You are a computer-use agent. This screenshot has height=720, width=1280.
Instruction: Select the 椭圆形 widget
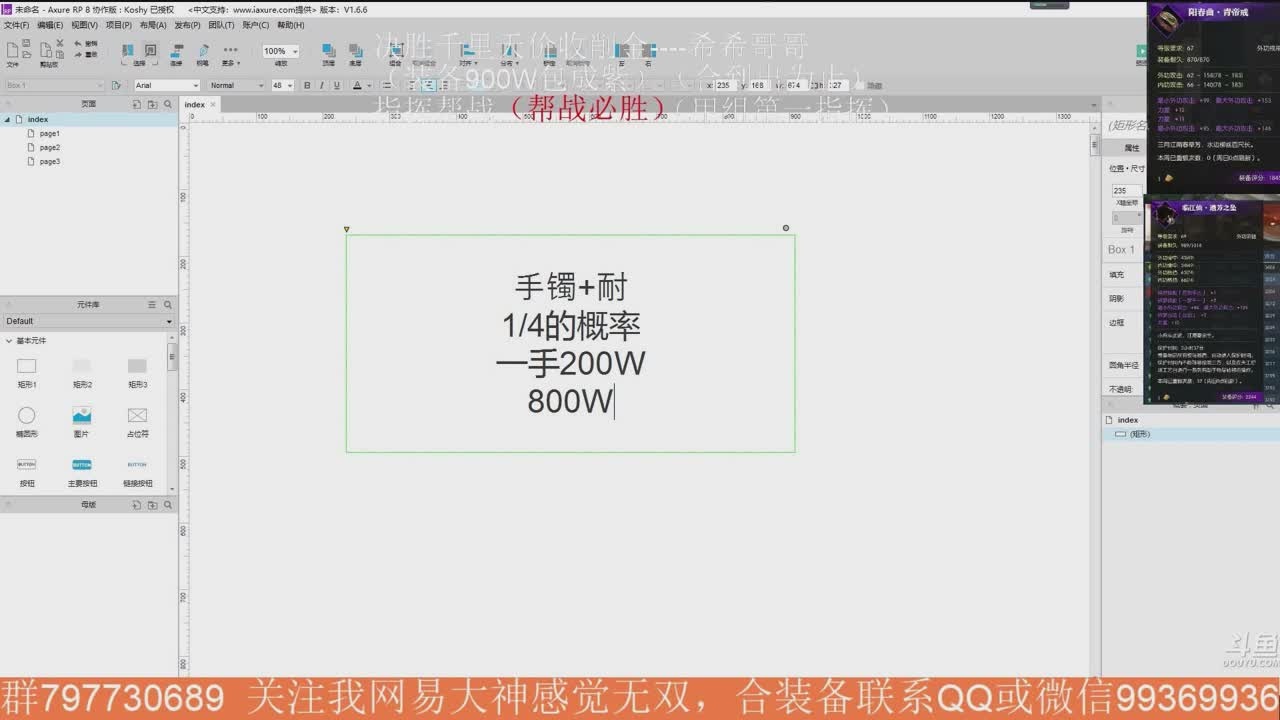pyautogui.click(x=27, y=422)
